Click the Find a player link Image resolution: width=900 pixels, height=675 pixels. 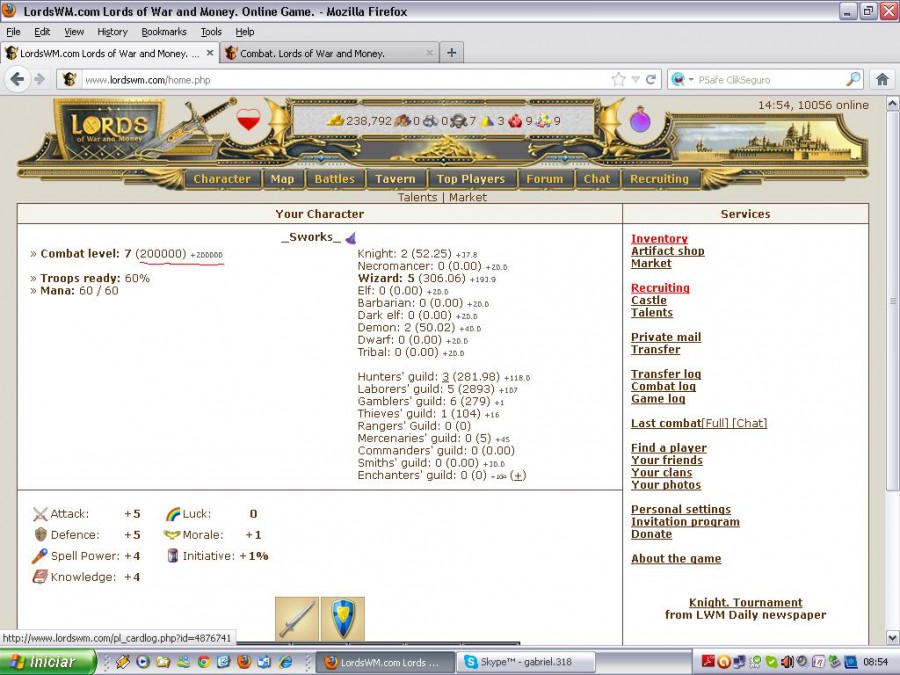pos(669,448)
